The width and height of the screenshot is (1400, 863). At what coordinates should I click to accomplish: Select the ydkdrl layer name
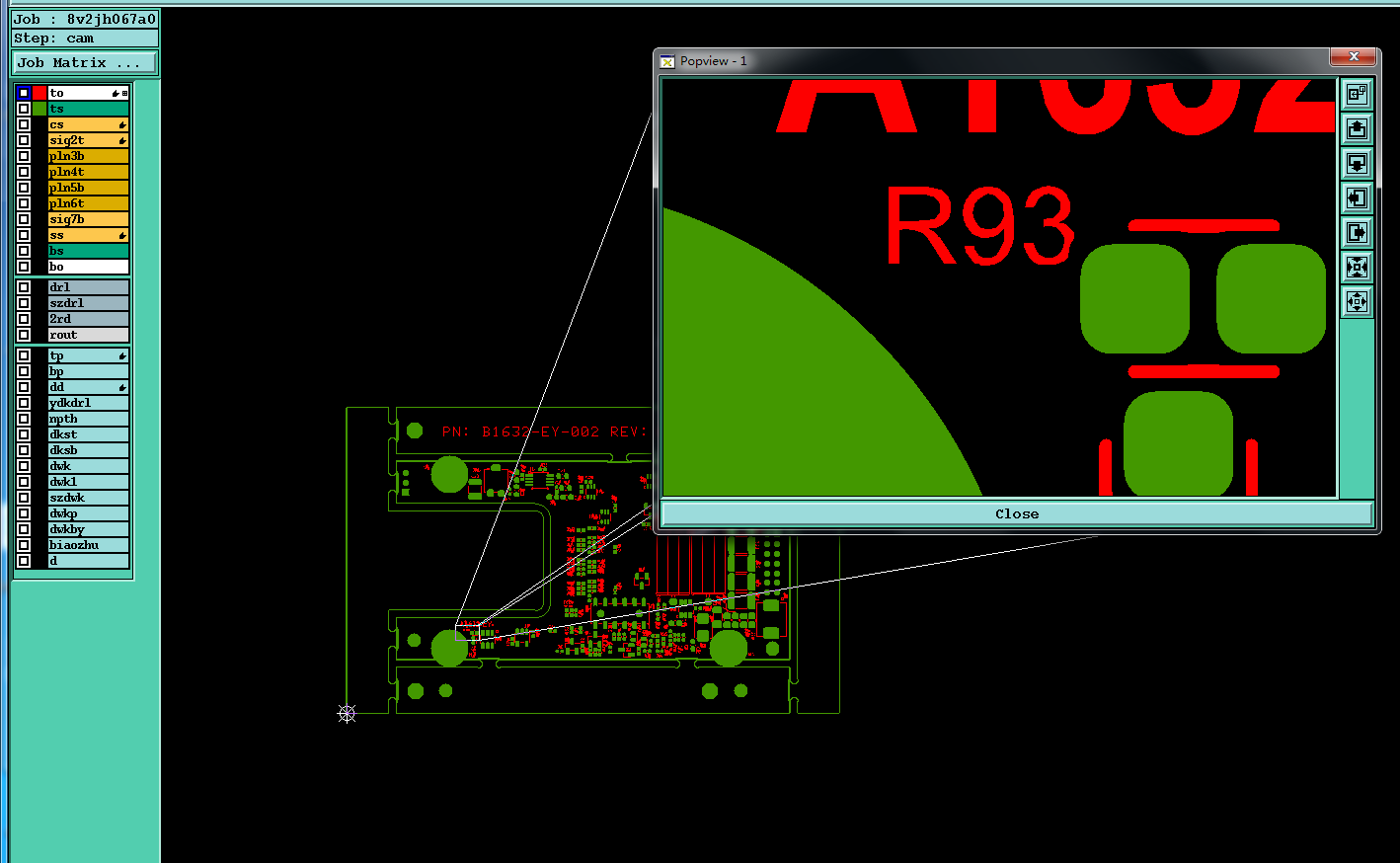[89, 403]
